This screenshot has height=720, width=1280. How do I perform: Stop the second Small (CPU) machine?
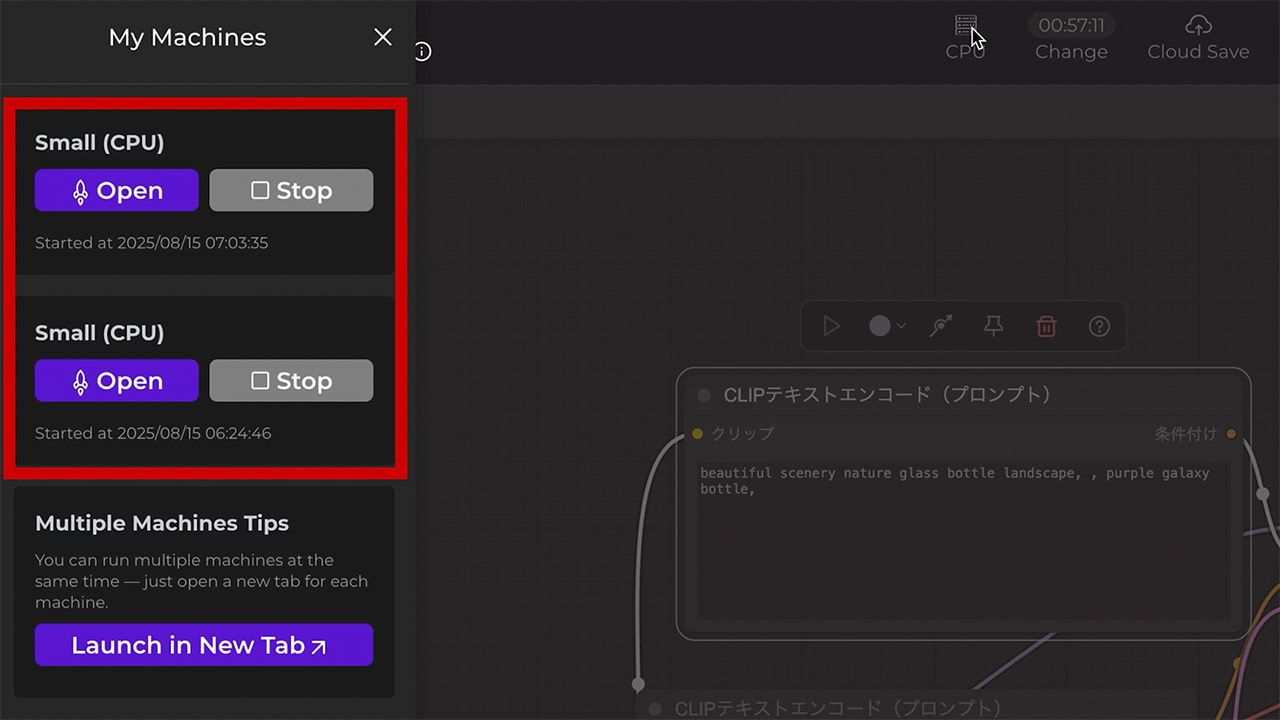(x=291, y=380)
